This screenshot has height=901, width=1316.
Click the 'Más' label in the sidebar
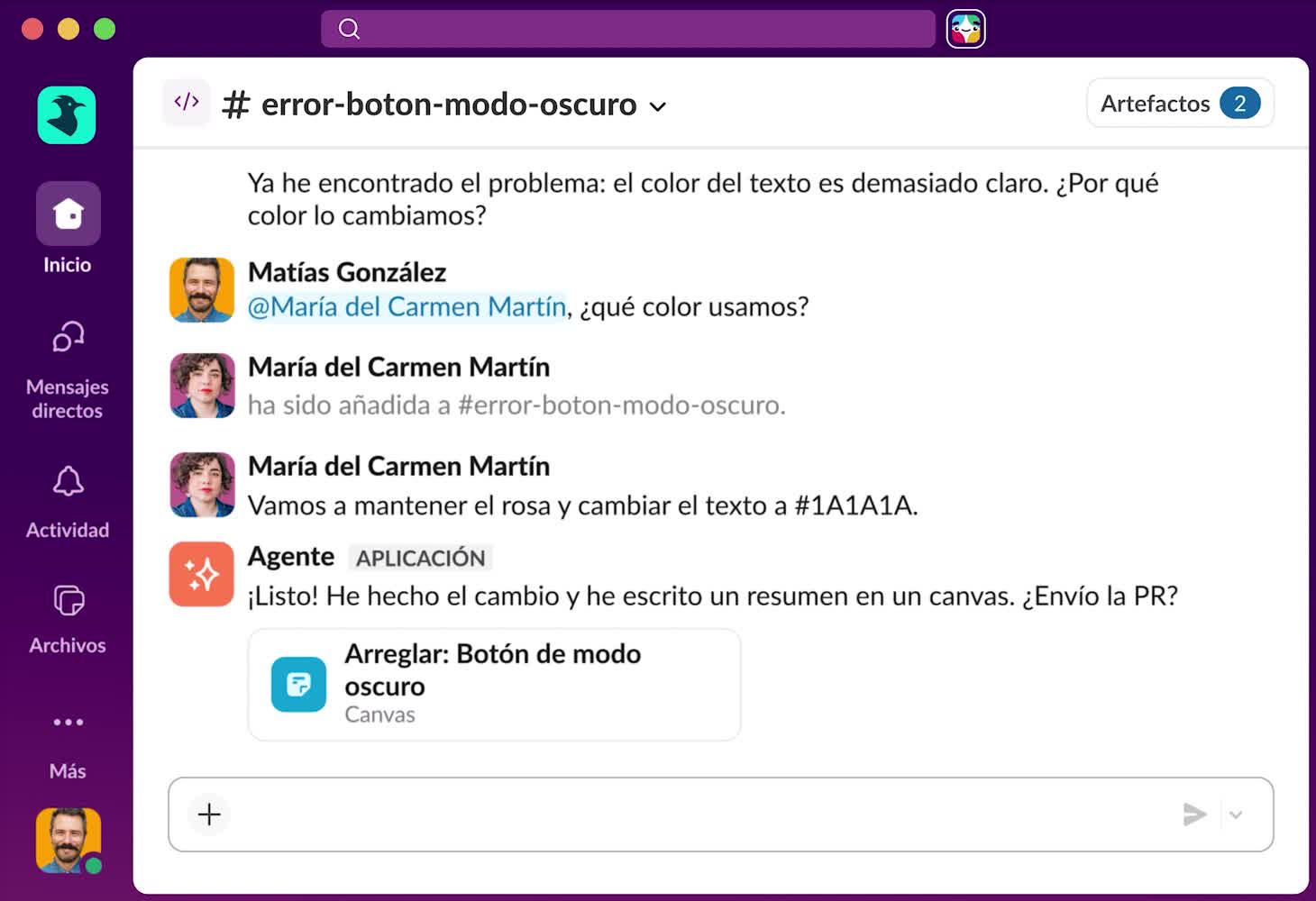[x=68, y=771]
